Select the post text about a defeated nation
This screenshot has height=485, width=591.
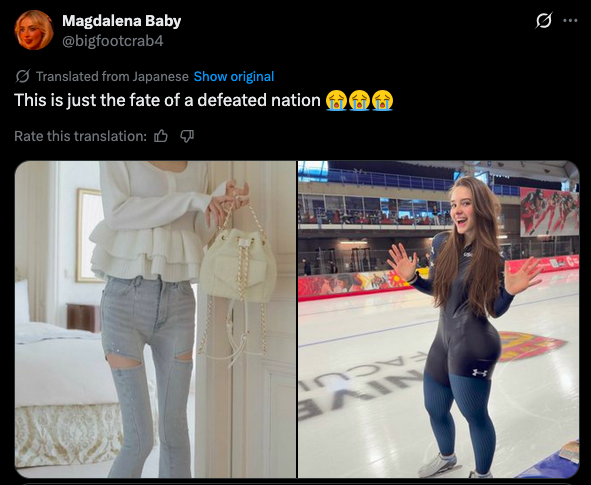pyautogui.click(x=167, y=101)
